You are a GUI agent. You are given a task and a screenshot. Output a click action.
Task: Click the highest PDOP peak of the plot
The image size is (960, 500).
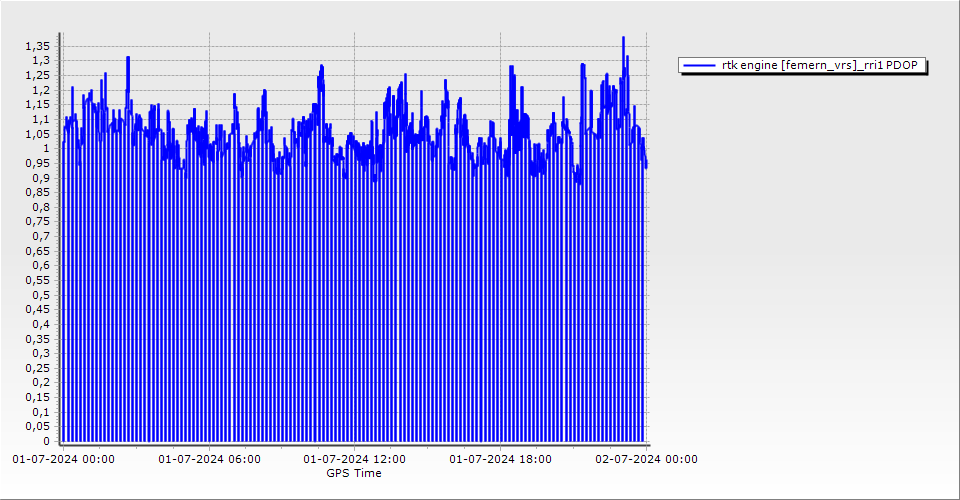pyautogui.click(x=623, y=38)
